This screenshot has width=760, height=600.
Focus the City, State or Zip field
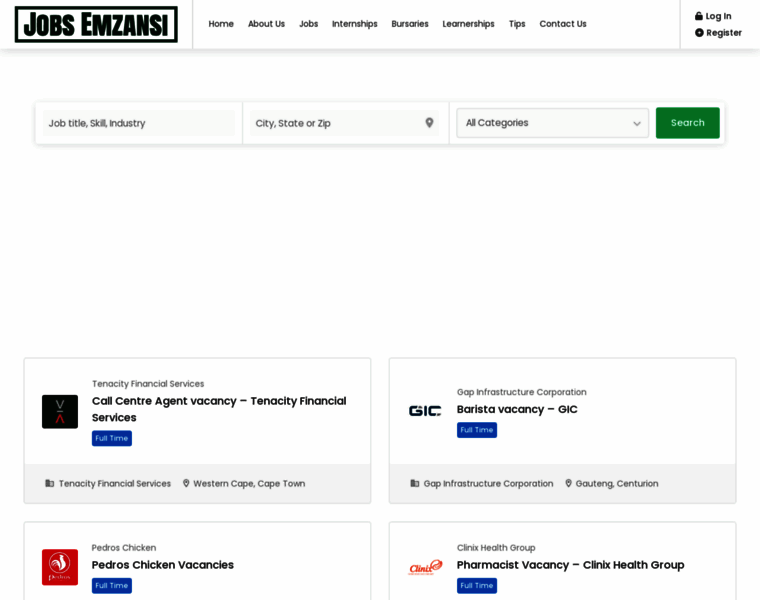(x=344, y=123)
